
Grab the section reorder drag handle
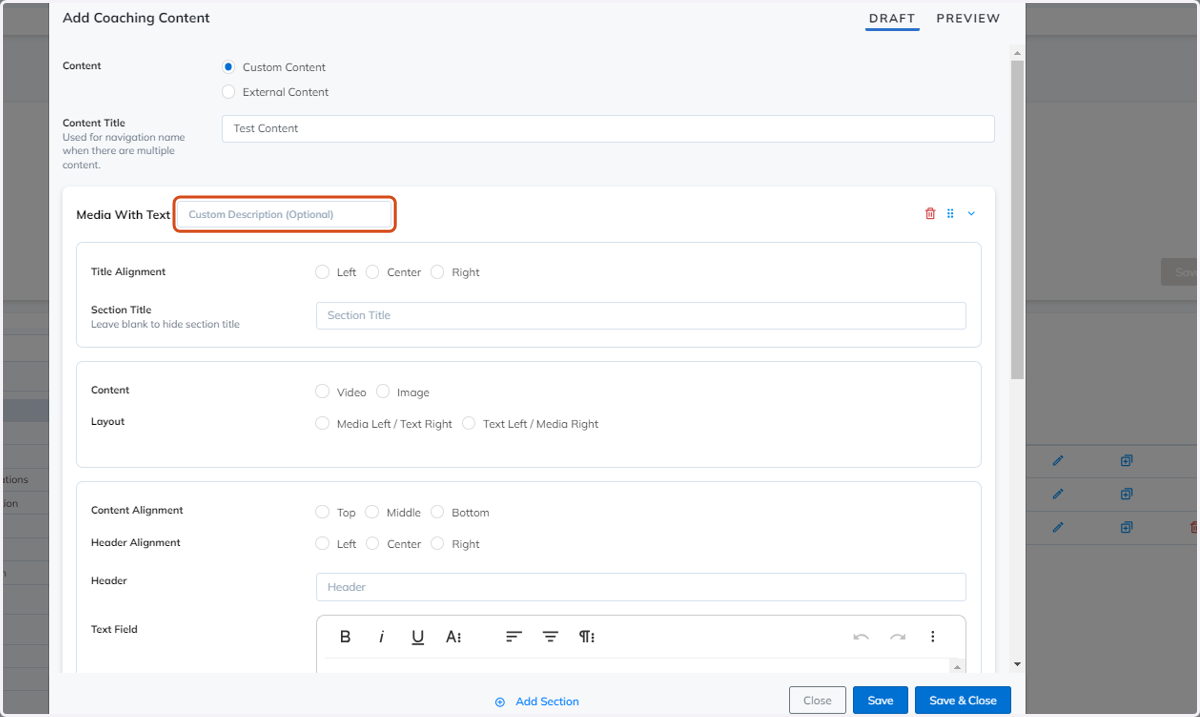pos(950,214)
